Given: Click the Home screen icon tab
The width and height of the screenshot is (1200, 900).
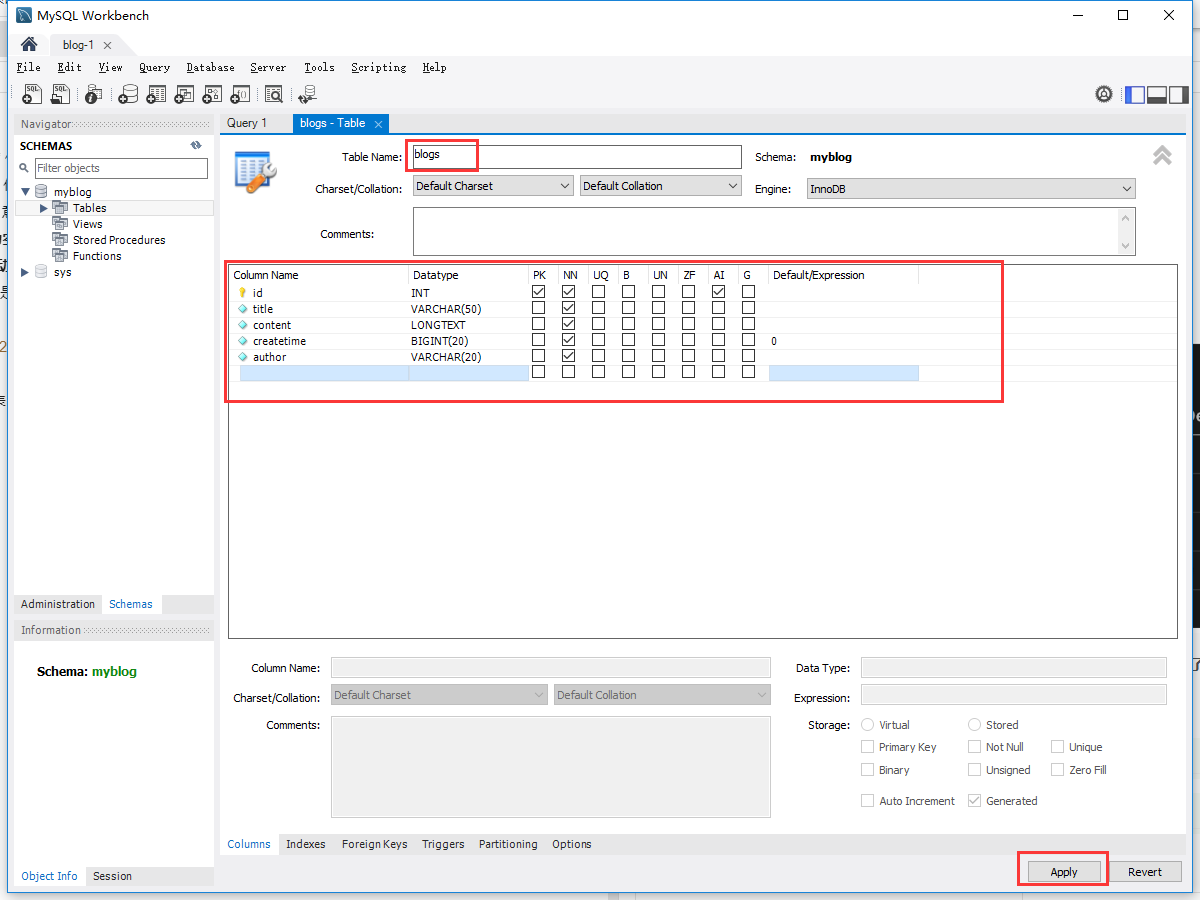Looking at the screenshot, I should (29, 45).
